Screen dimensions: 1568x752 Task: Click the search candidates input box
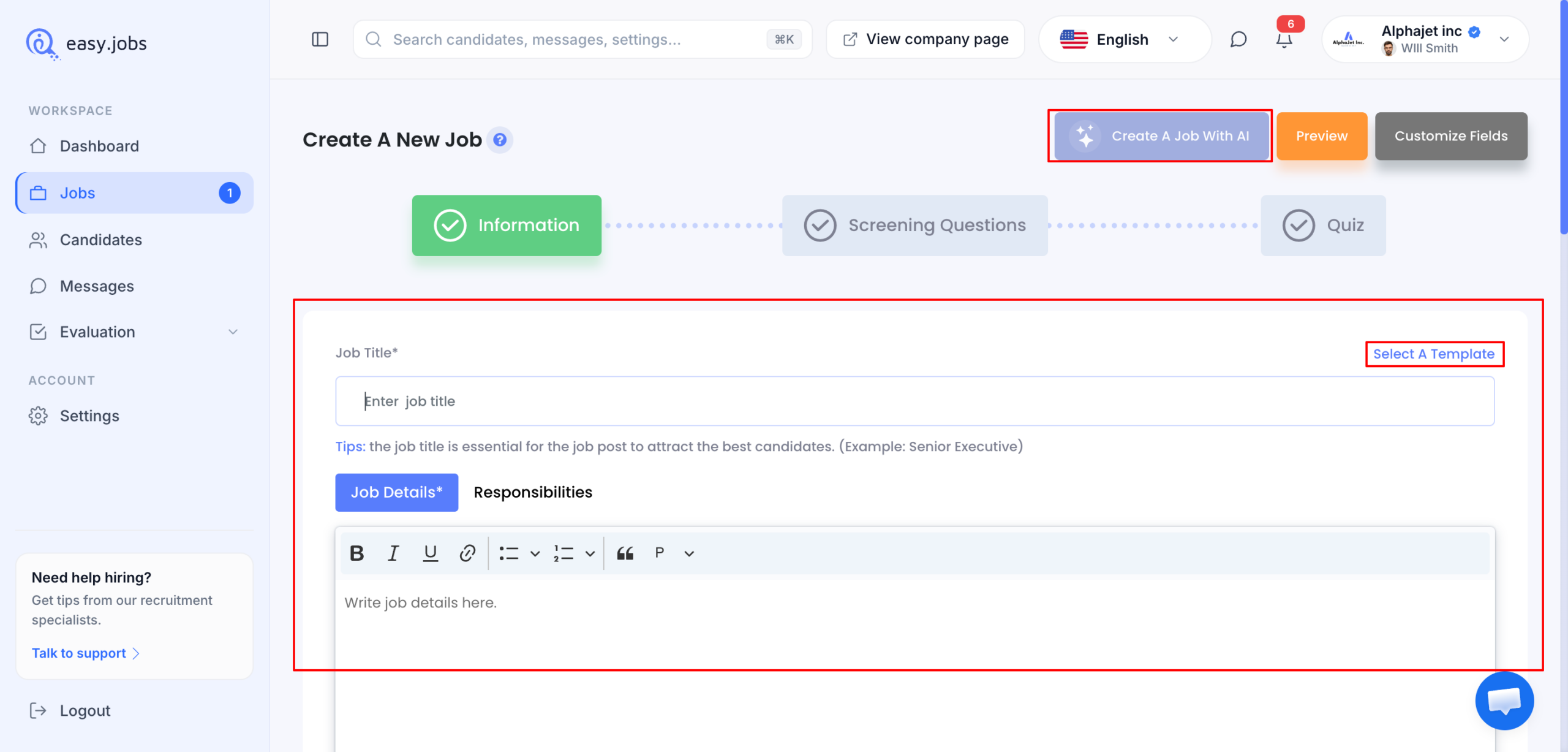[582, 39]
